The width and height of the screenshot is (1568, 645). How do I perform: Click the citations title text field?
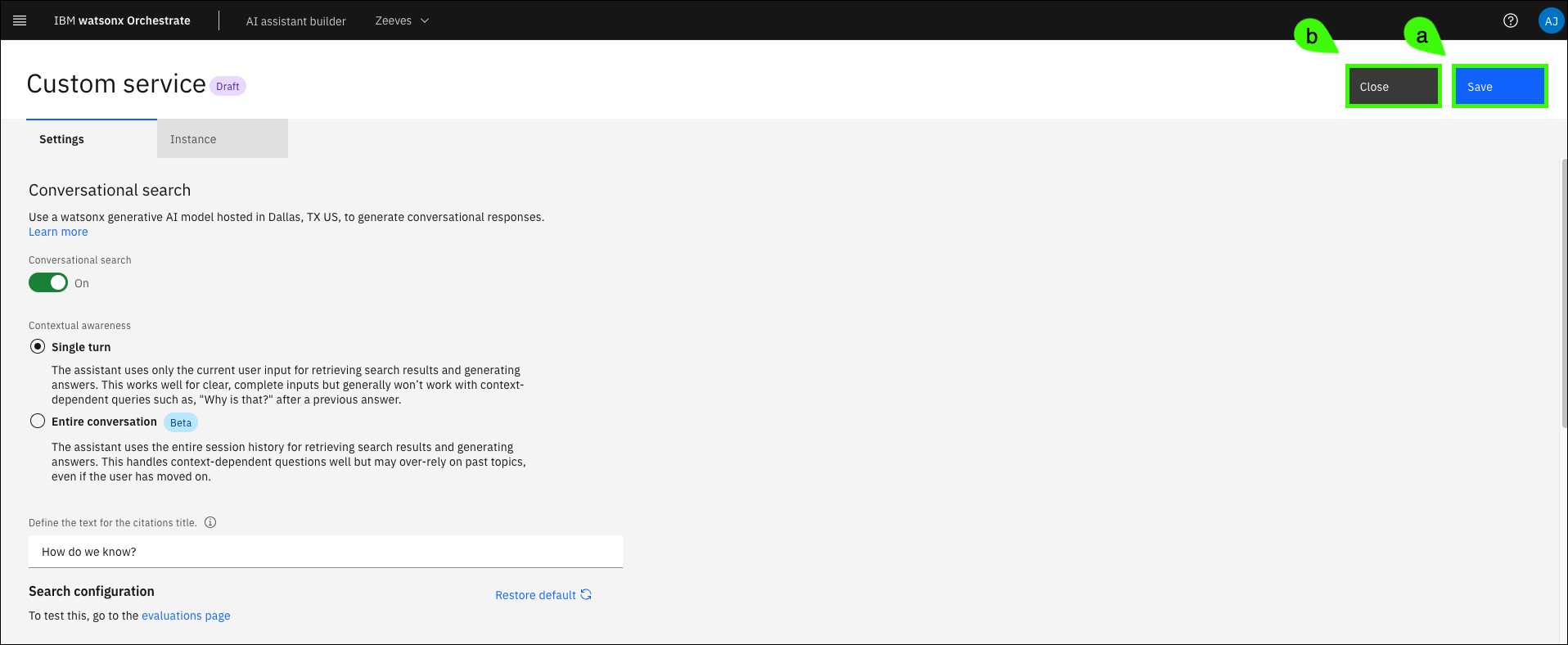[x=325, y=552]
